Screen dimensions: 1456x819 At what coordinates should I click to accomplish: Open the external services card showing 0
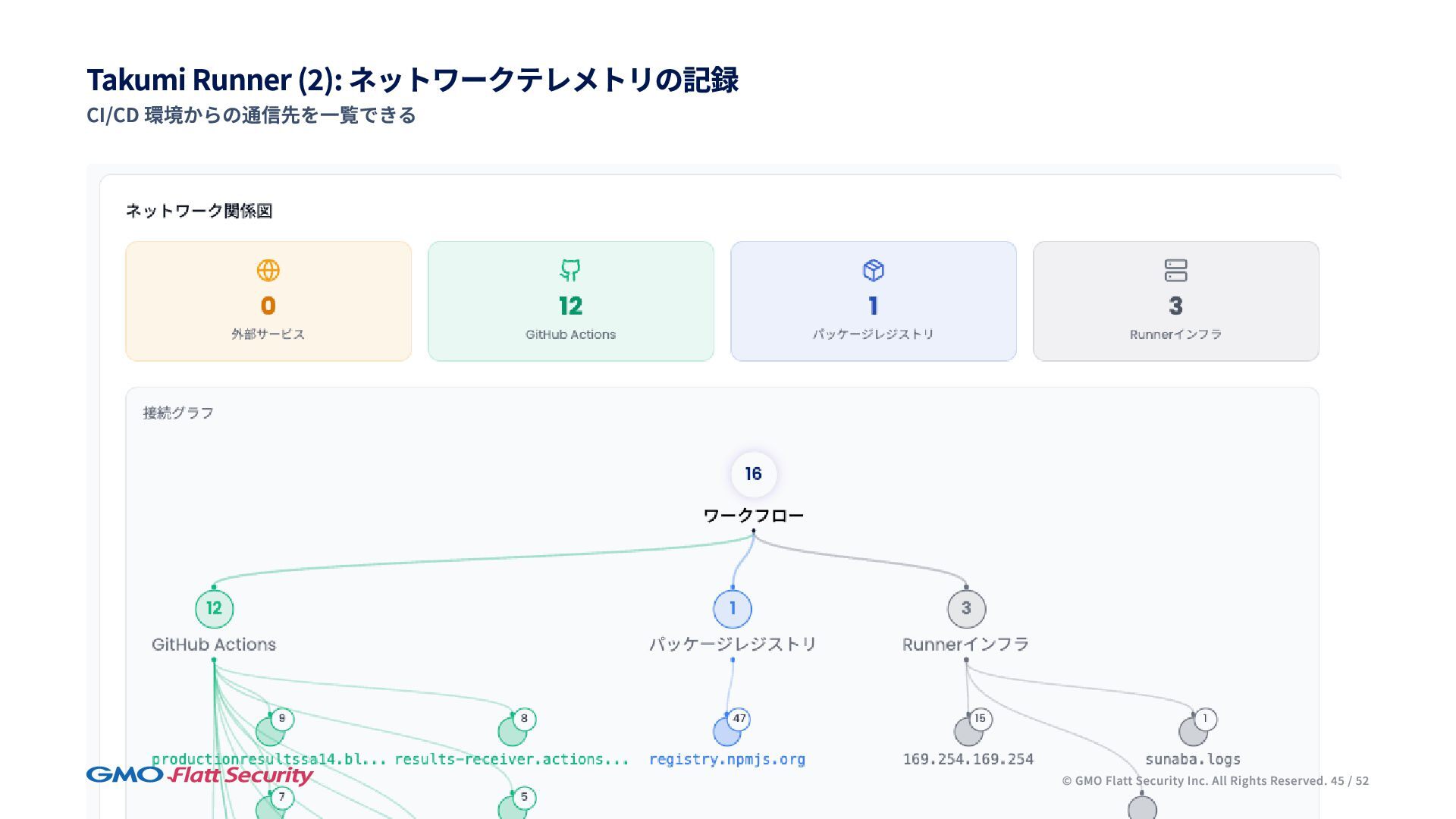pos(268,301)
